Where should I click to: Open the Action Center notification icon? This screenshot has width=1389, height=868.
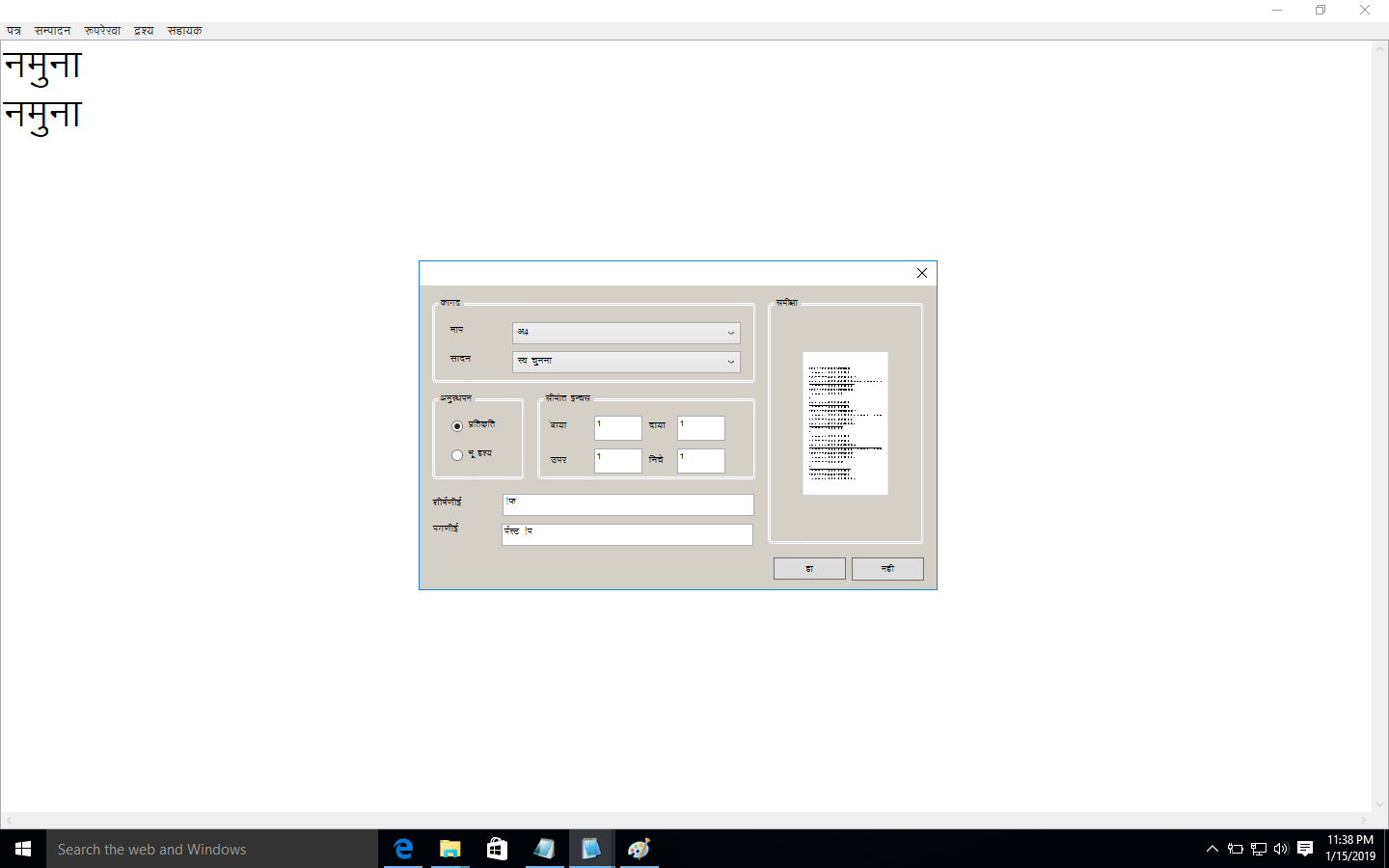pos(1305,849)
